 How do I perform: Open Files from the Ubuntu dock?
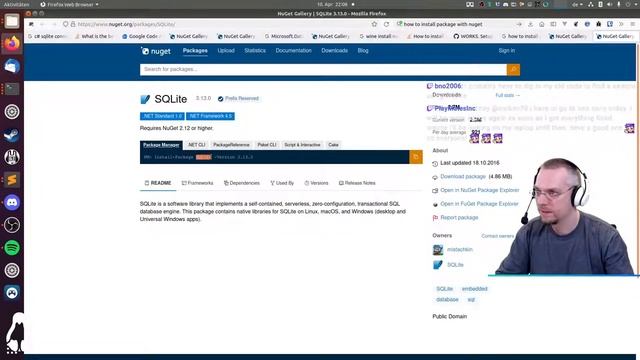coord(12,21)
